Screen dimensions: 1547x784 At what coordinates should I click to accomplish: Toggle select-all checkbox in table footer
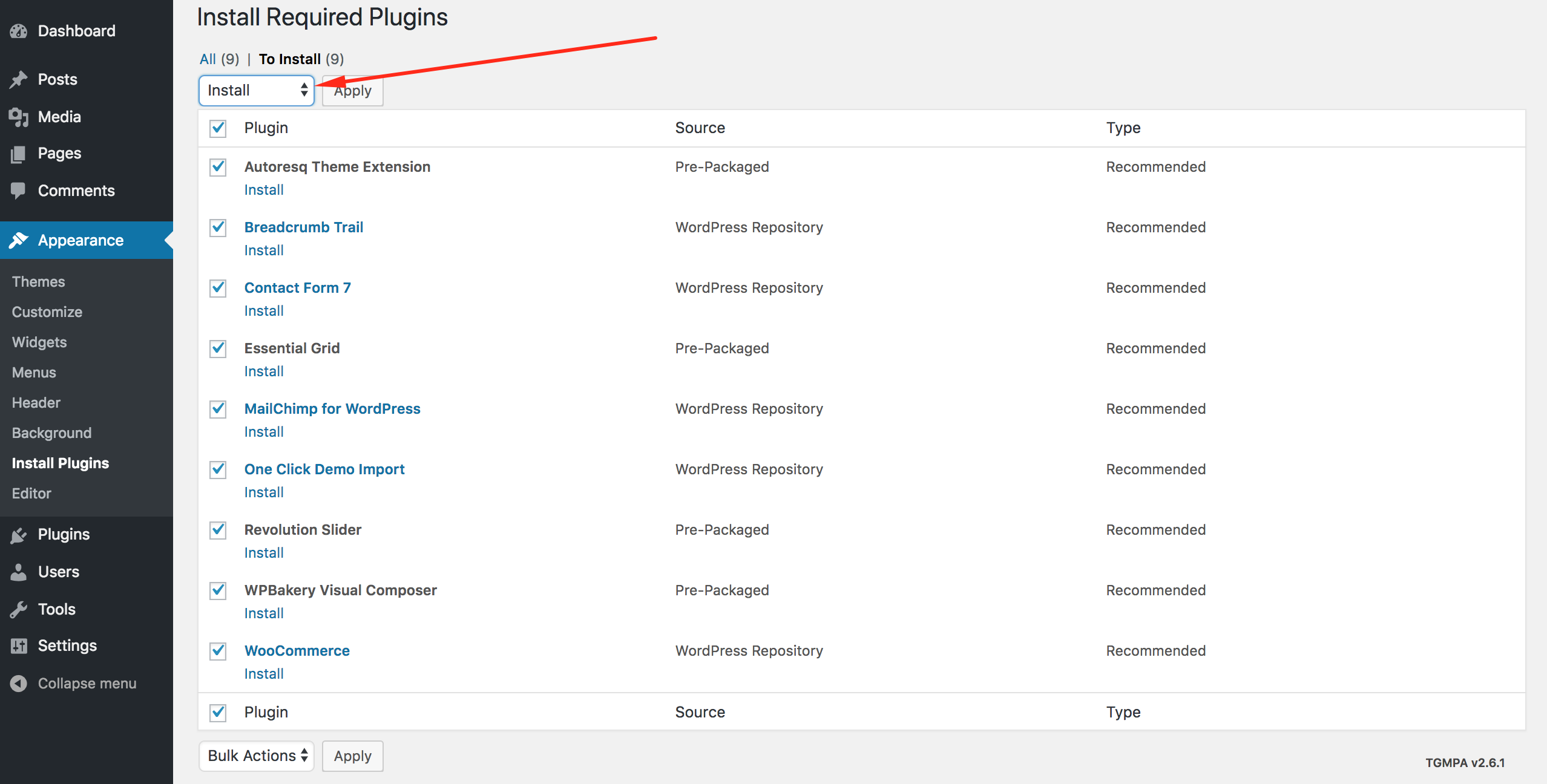218,713
